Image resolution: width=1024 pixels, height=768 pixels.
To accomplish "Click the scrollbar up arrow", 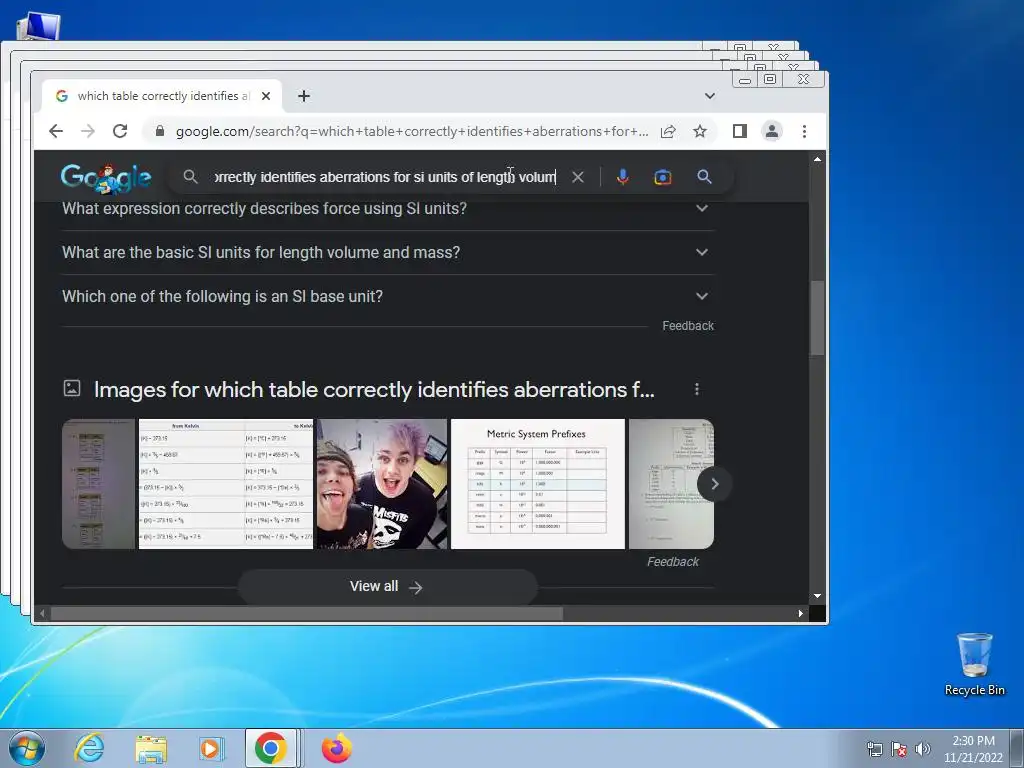I will tap(817, 159).
